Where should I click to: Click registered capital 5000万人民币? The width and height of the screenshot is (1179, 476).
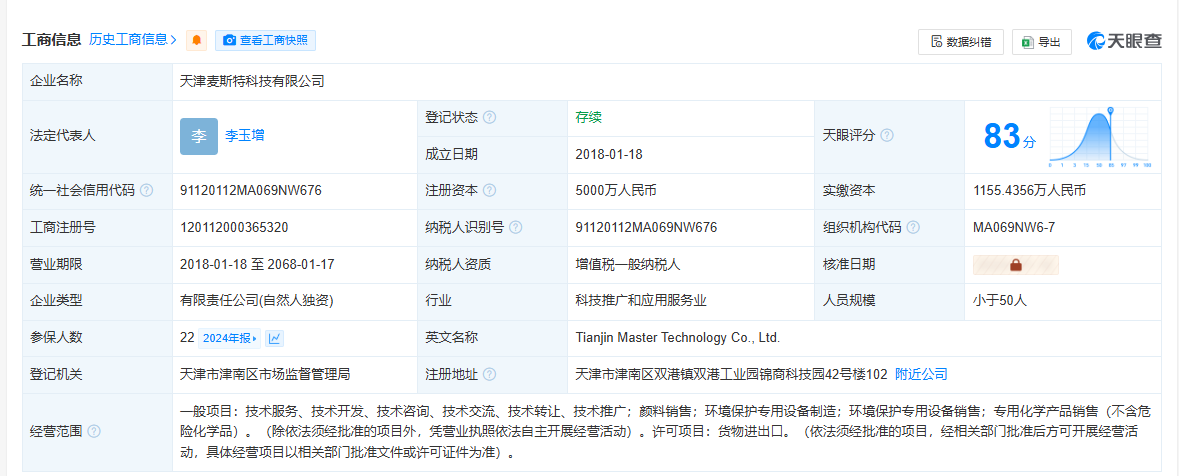(616, 190)
